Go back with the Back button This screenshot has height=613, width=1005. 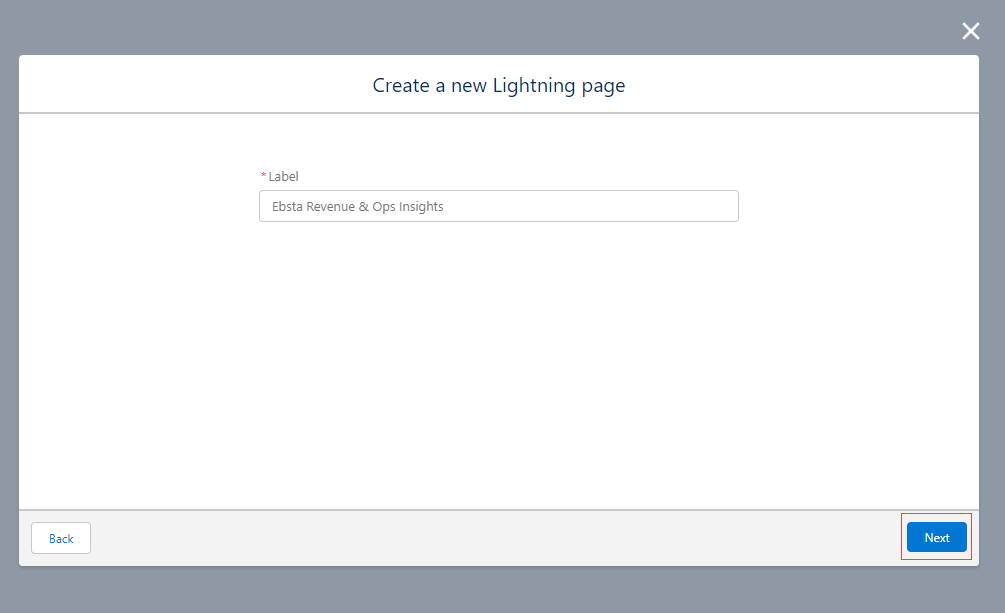61,538
